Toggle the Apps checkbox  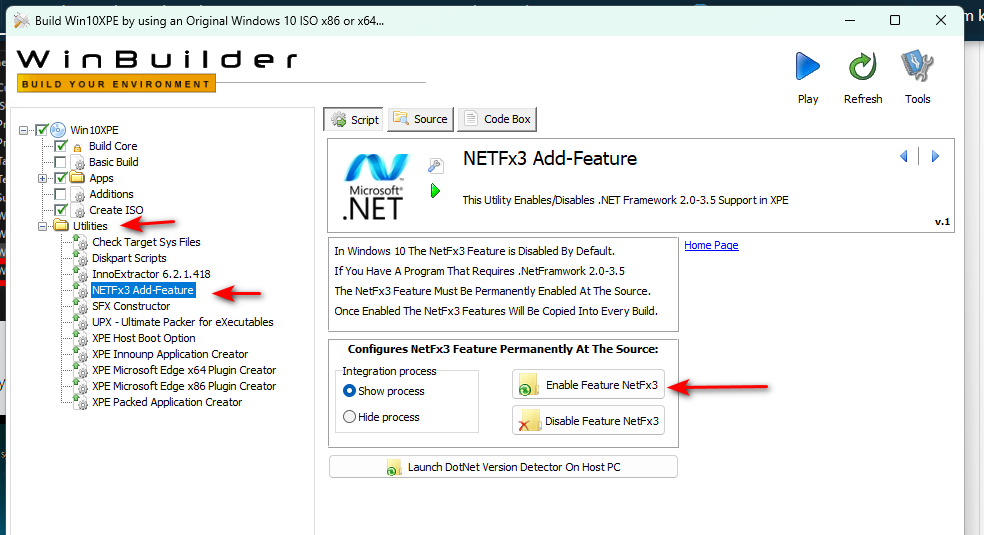pos(60,178)
